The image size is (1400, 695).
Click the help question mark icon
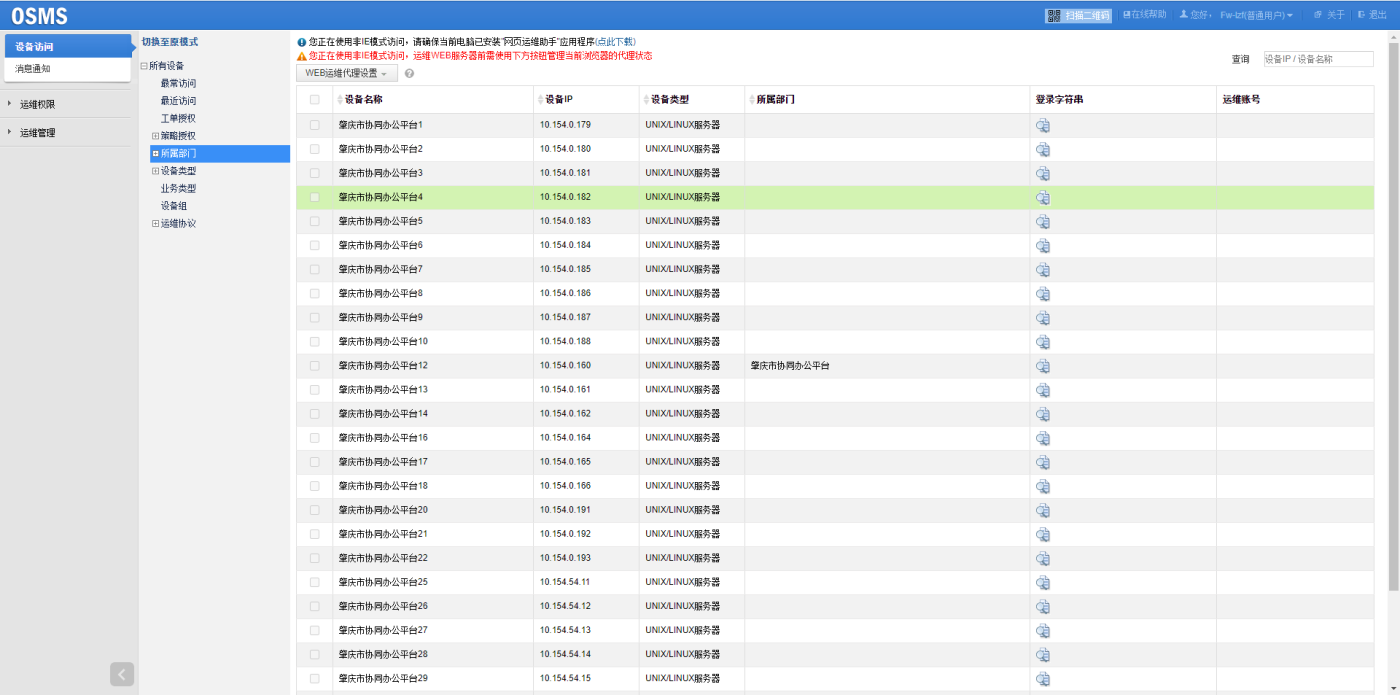409,73
